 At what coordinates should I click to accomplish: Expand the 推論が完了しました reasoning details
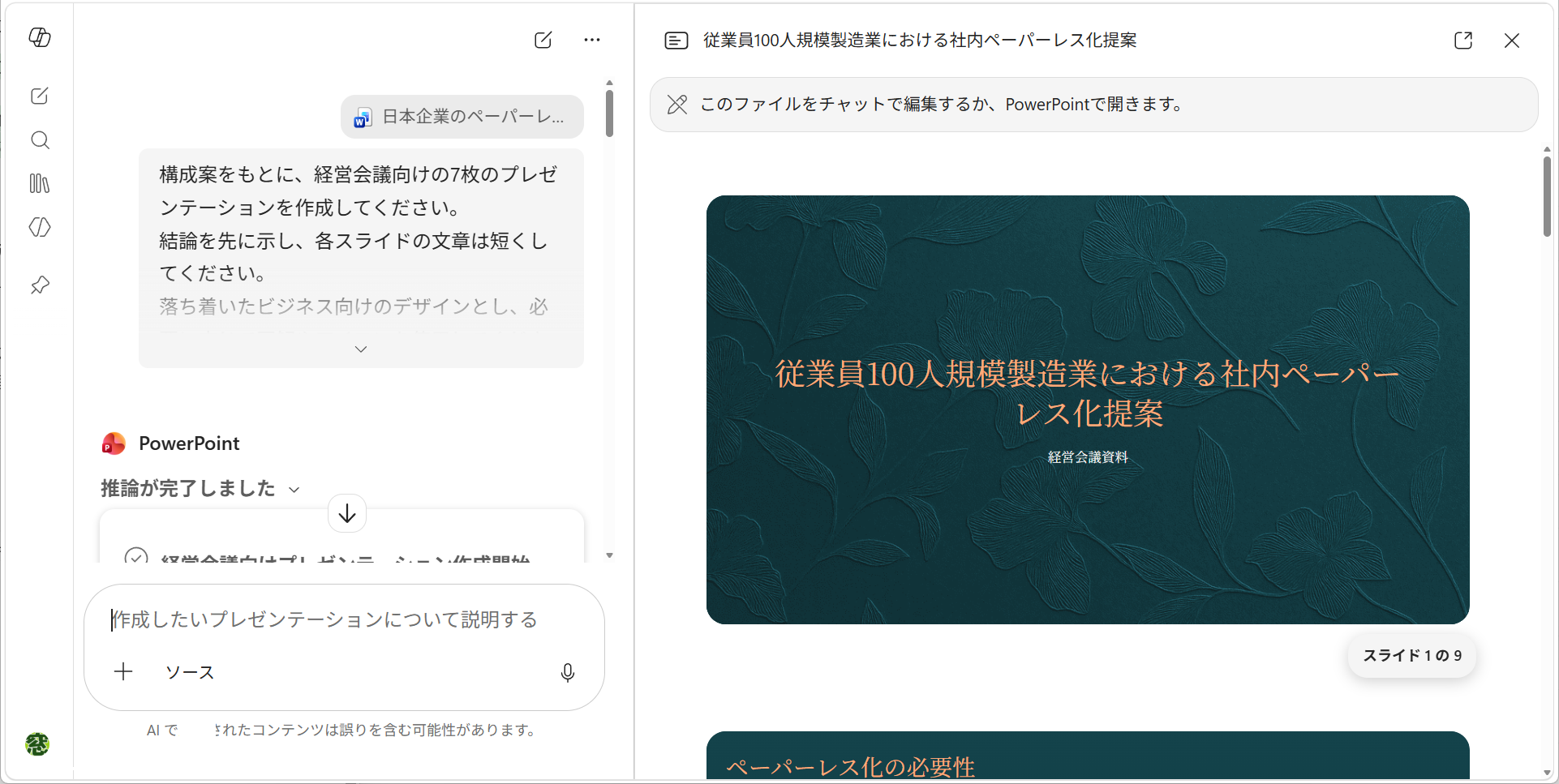tap(200, 488)
